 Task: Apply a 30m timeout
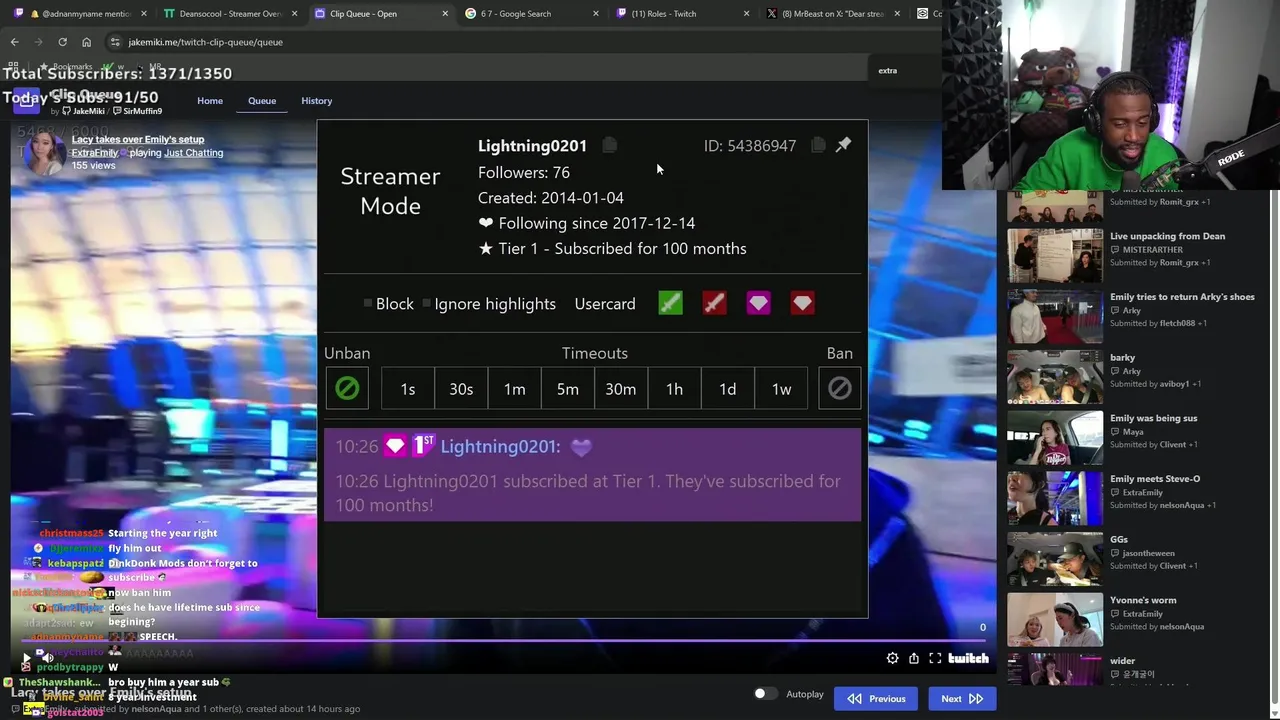[x=621, y=389]
